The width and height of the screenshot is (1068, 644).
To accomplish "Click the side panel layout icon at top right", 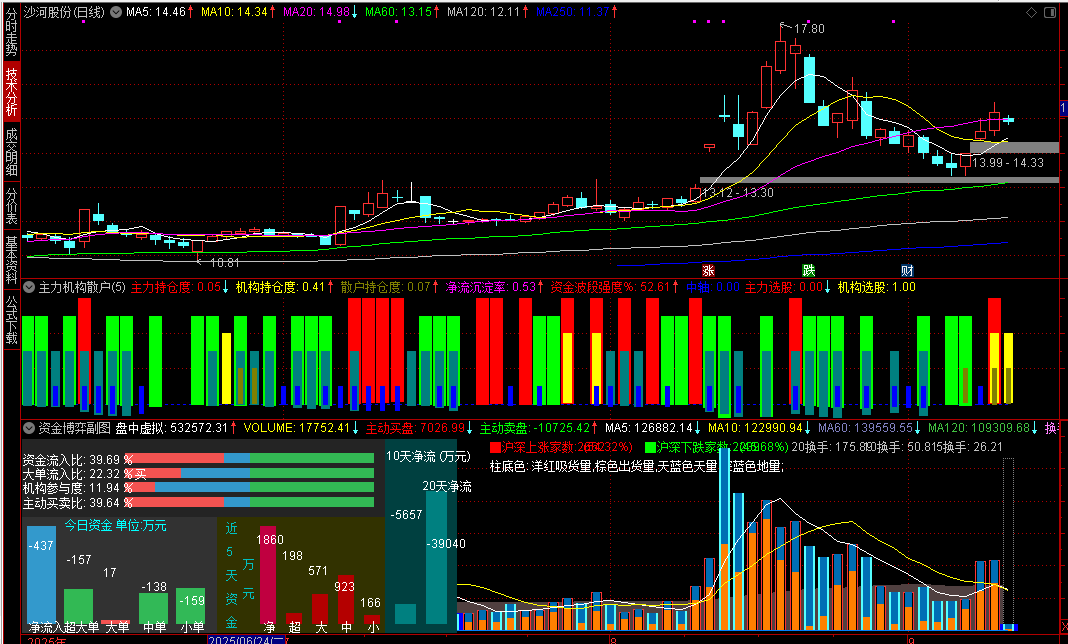I will (1050, 12).
